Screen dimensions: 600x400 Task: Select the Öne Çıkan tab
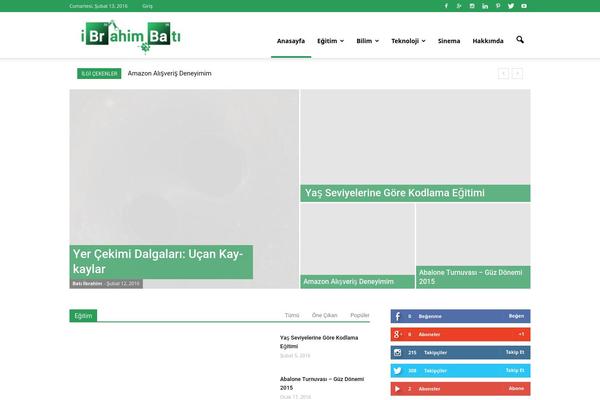click(324, 315)
